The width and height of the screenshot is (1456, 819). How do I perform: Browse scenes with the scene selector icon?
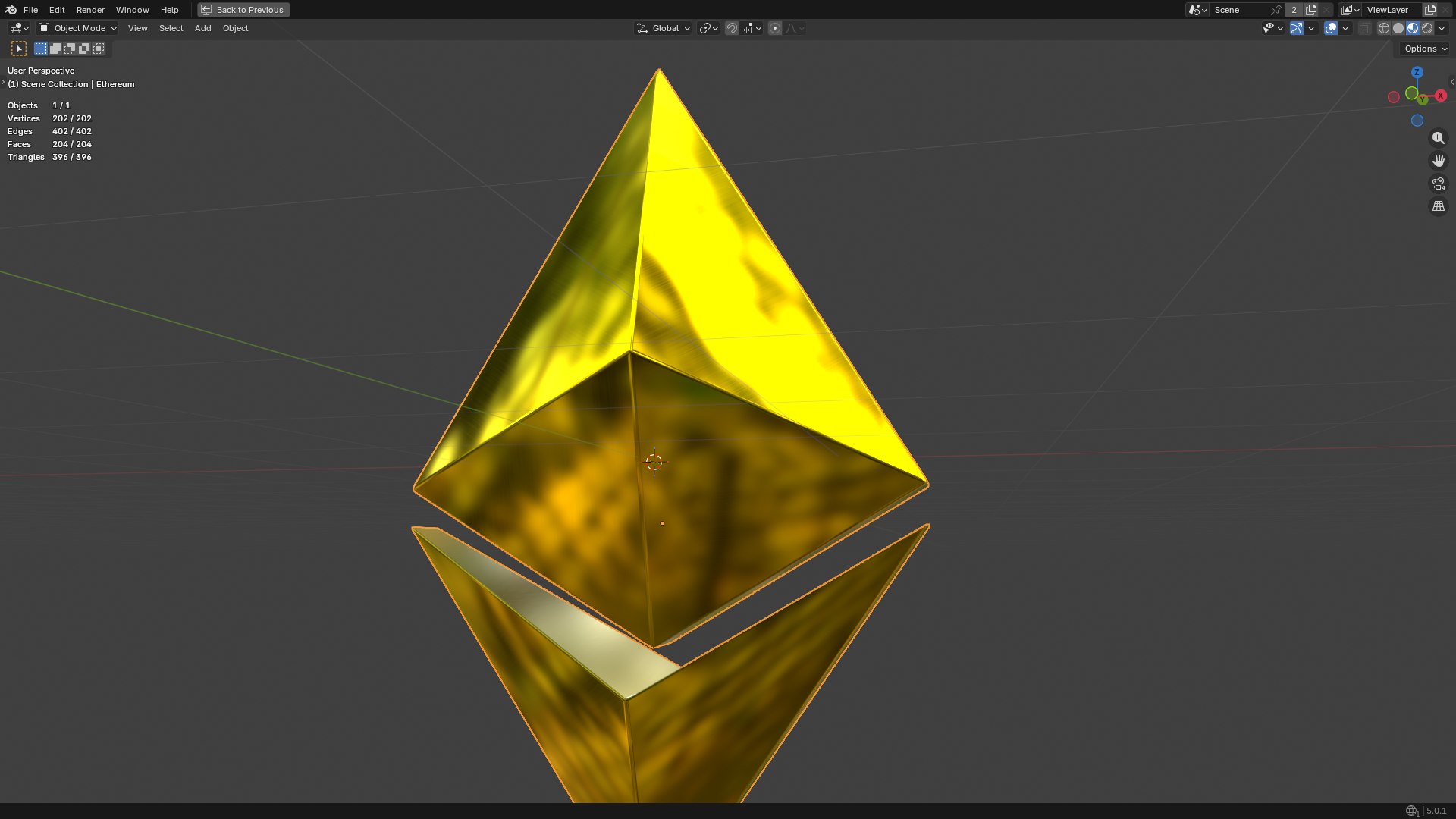[1197, 10]
